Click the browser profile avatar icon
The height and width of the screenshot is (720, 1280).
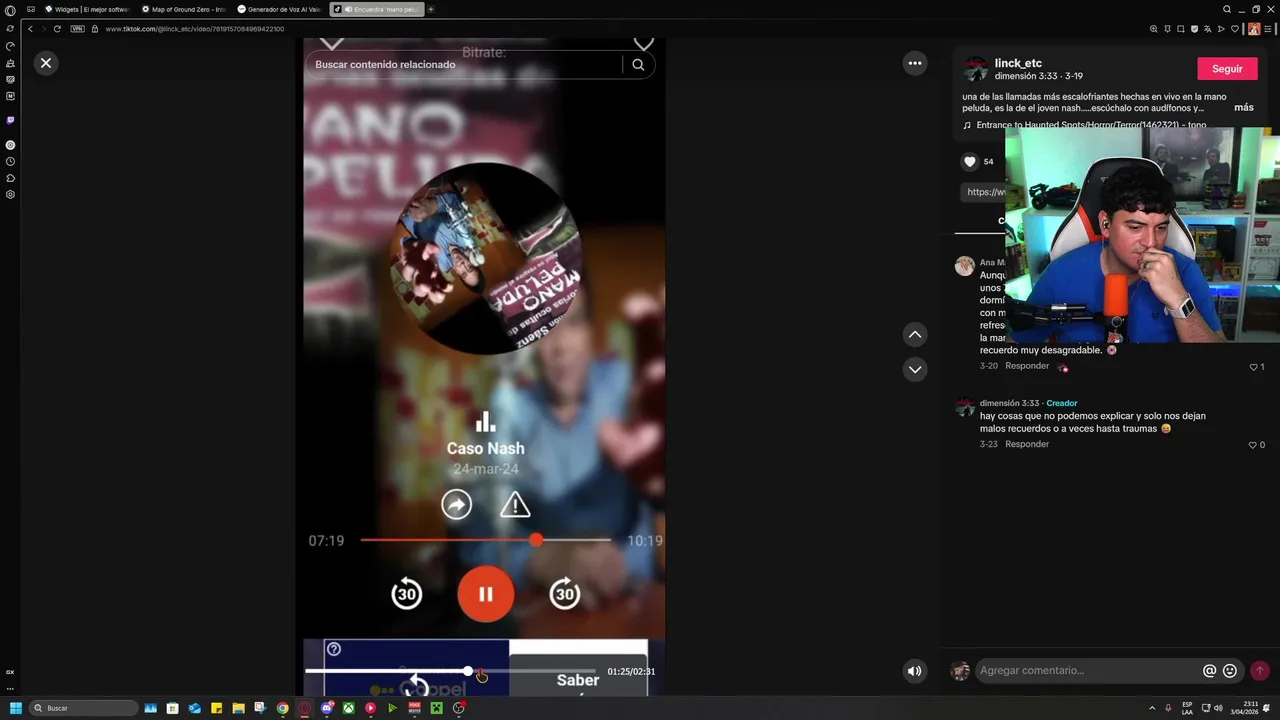tap(1254, 29)
